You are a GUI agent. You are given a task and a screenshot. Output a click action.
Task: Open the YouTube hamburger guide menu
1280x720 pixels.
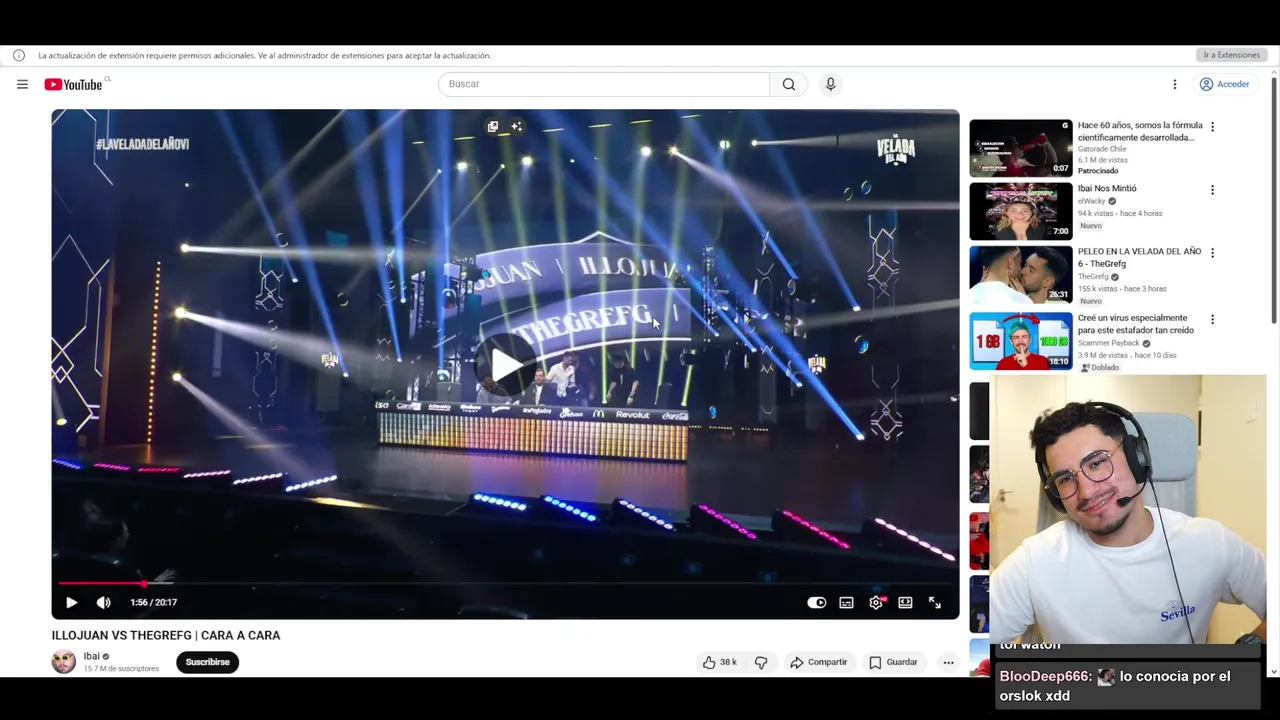point(22,84)
